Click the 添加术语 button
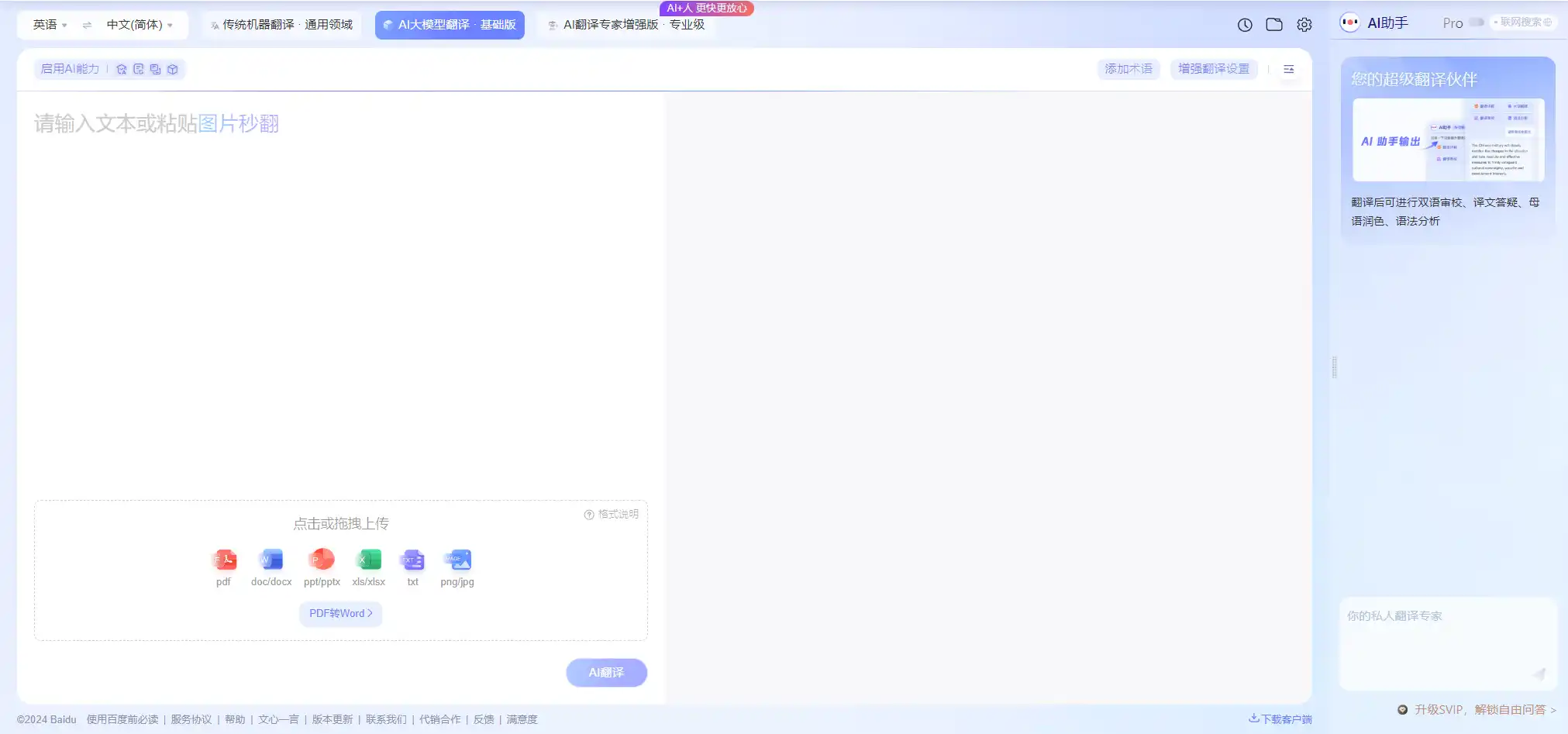1568x734 pixels. click(x=1129, y=69)
